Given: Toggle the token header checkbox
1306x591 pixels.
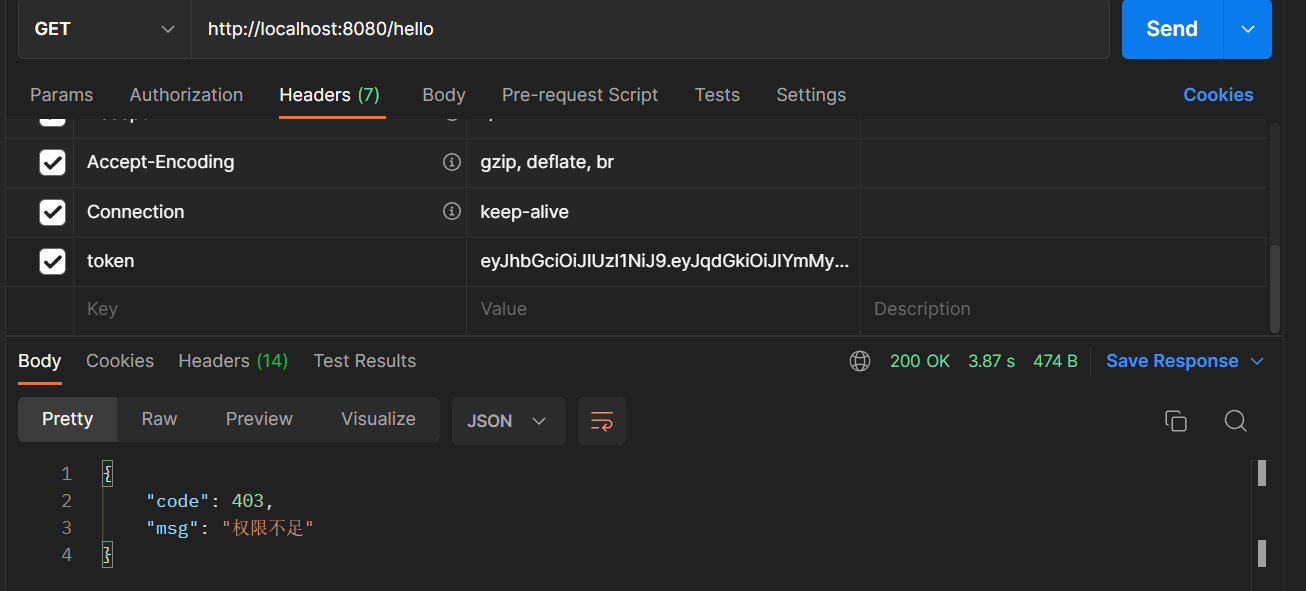Looking at the screenshot, I should coord(52,261).
